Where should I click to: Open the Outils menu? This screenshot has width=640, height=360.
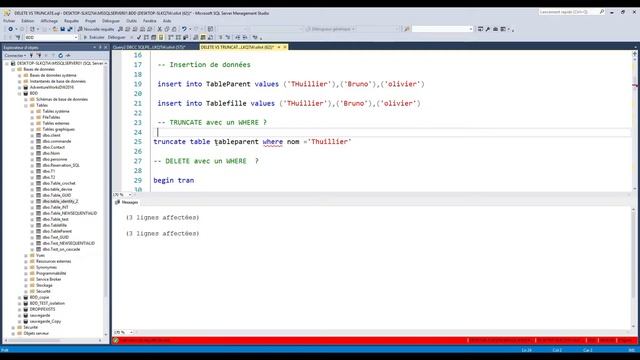[131, 21]
